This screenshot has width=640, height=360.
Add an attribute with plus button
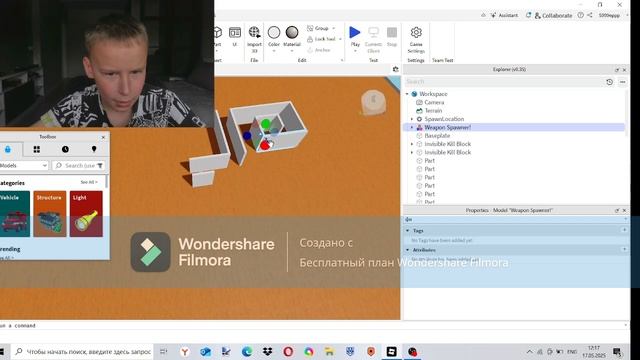coord(624,249)
